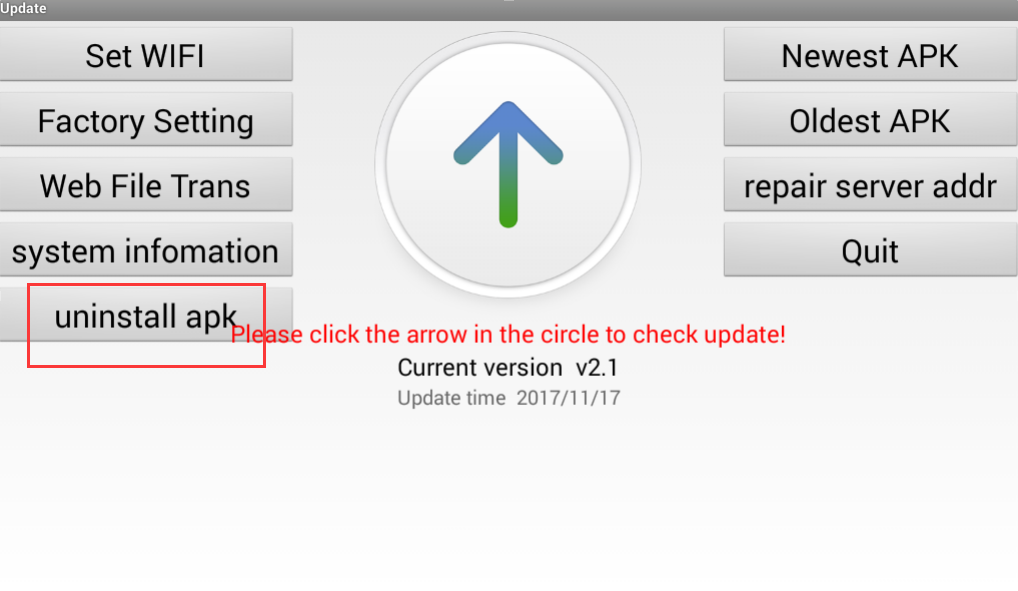This screenshot has height=591, width=1018.
Task: Click the 2017/11/17 date text
Action: pyautogui.click(x=568, y=397)
